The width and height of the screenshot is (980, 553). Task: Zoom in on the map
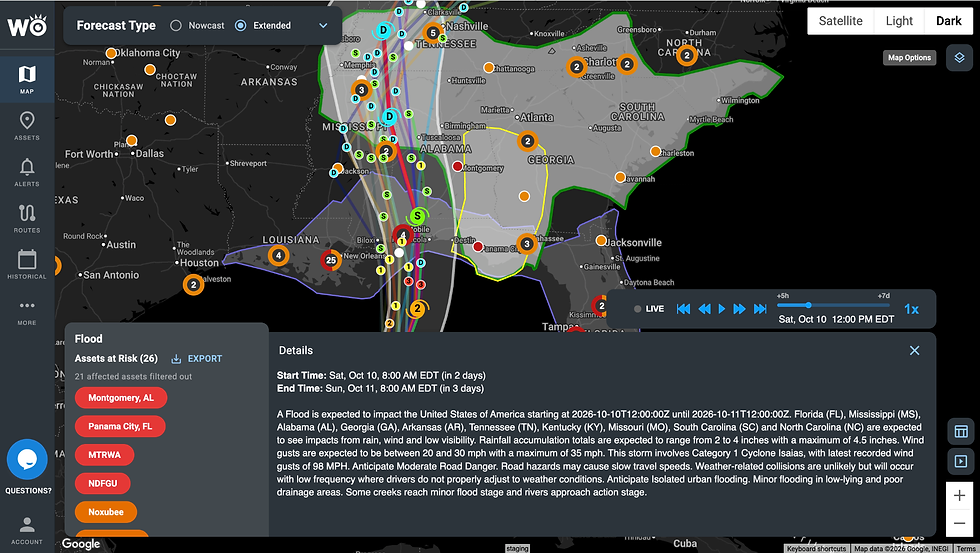pyautogui.click(x=959, y=496)
